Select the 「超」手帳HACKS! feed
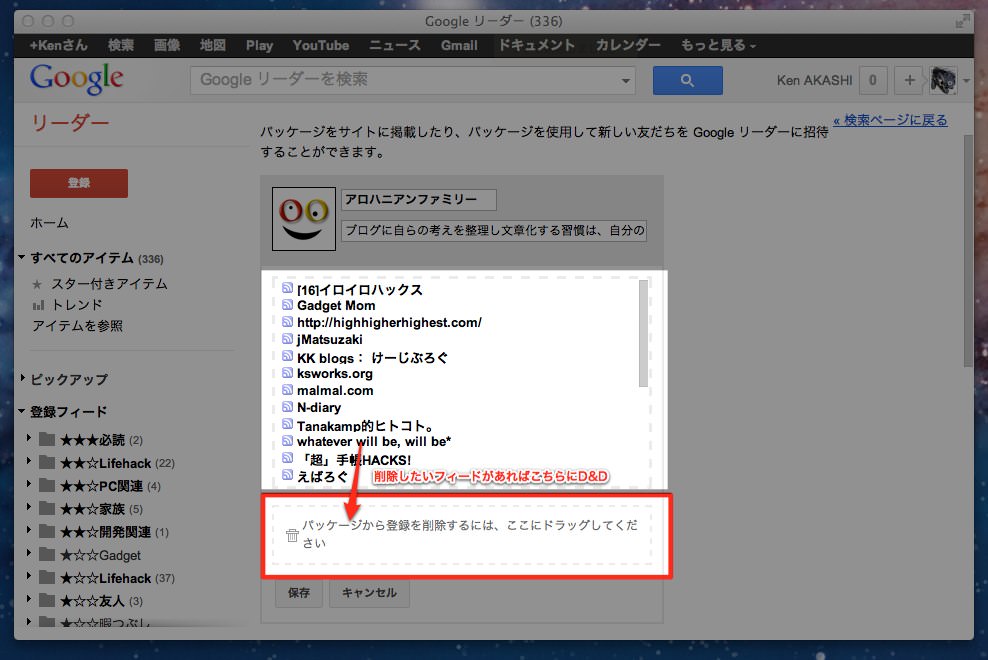This screenshot has width=988, height=660. 354,460
